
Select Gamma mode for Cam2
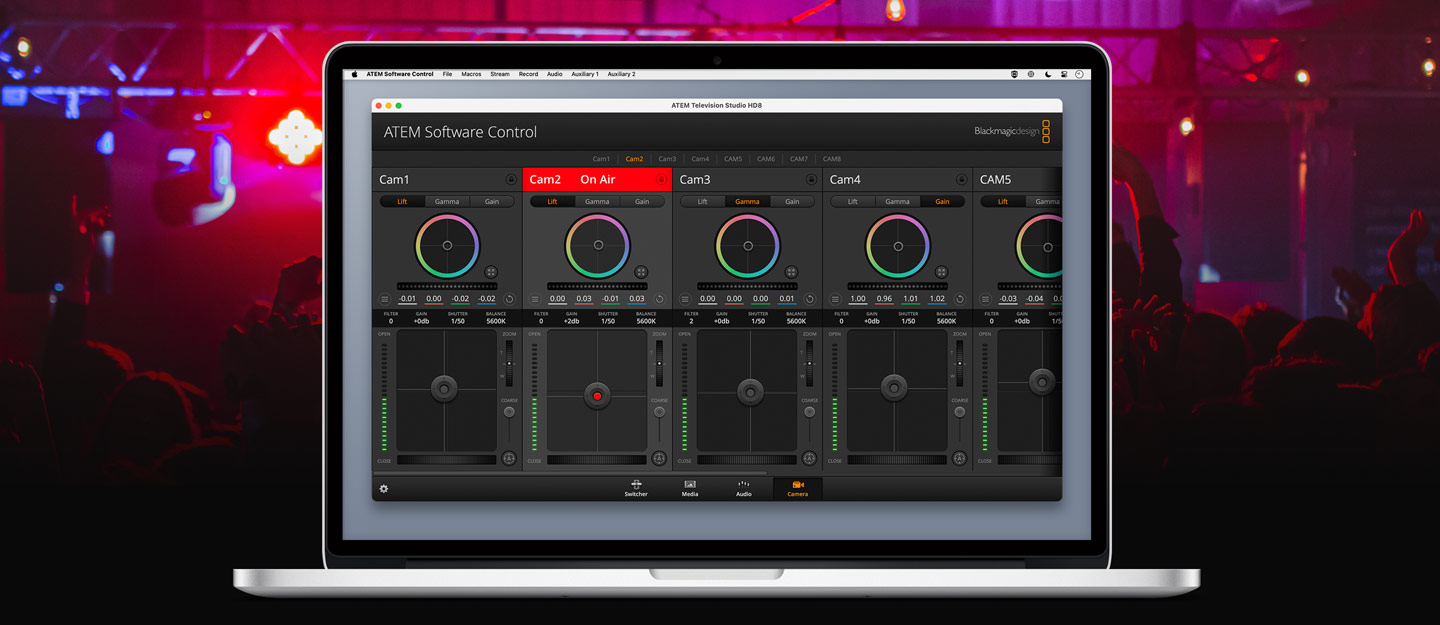point(597,202)
